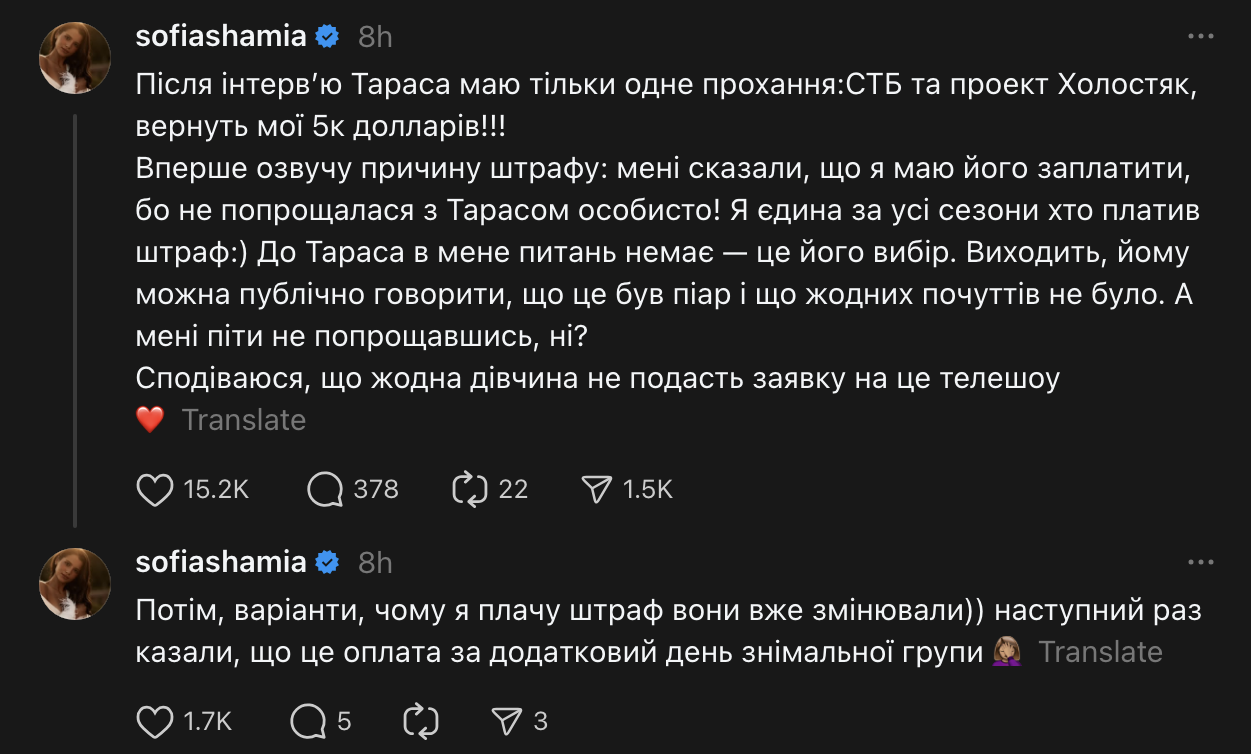This screenshot has width=1251, height=754.
Task: Open the more options menu of first post
Action: coord(1200,37)
